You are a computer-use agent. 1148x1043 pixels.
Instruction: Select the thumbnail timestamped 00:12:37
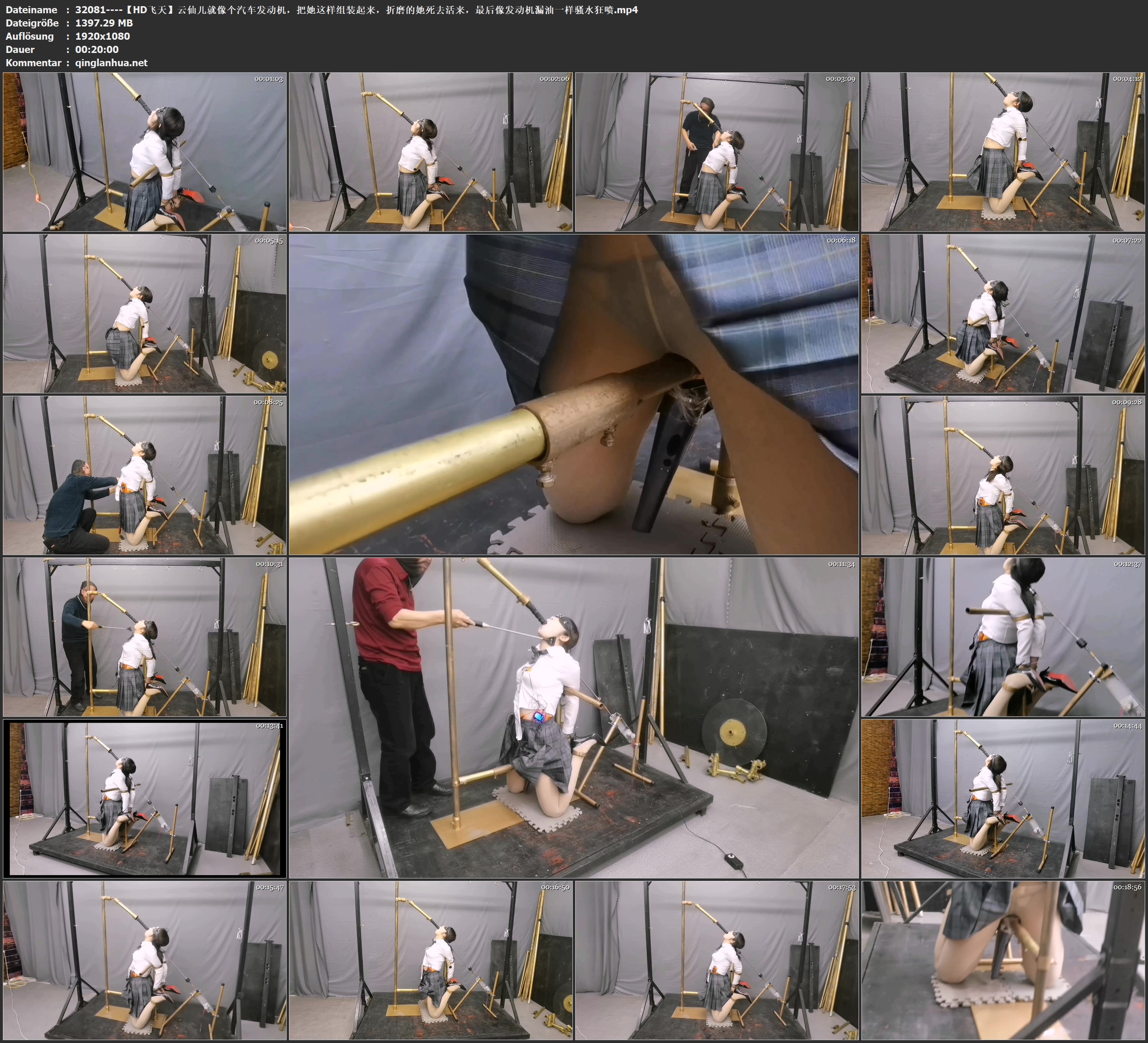pos(1003,637)
